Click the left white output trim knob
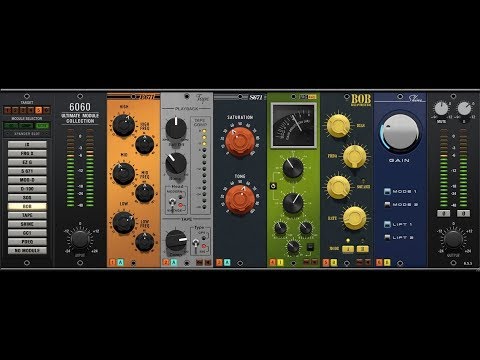Viewport: 480px width, 360px height. (x=441, y=109)
